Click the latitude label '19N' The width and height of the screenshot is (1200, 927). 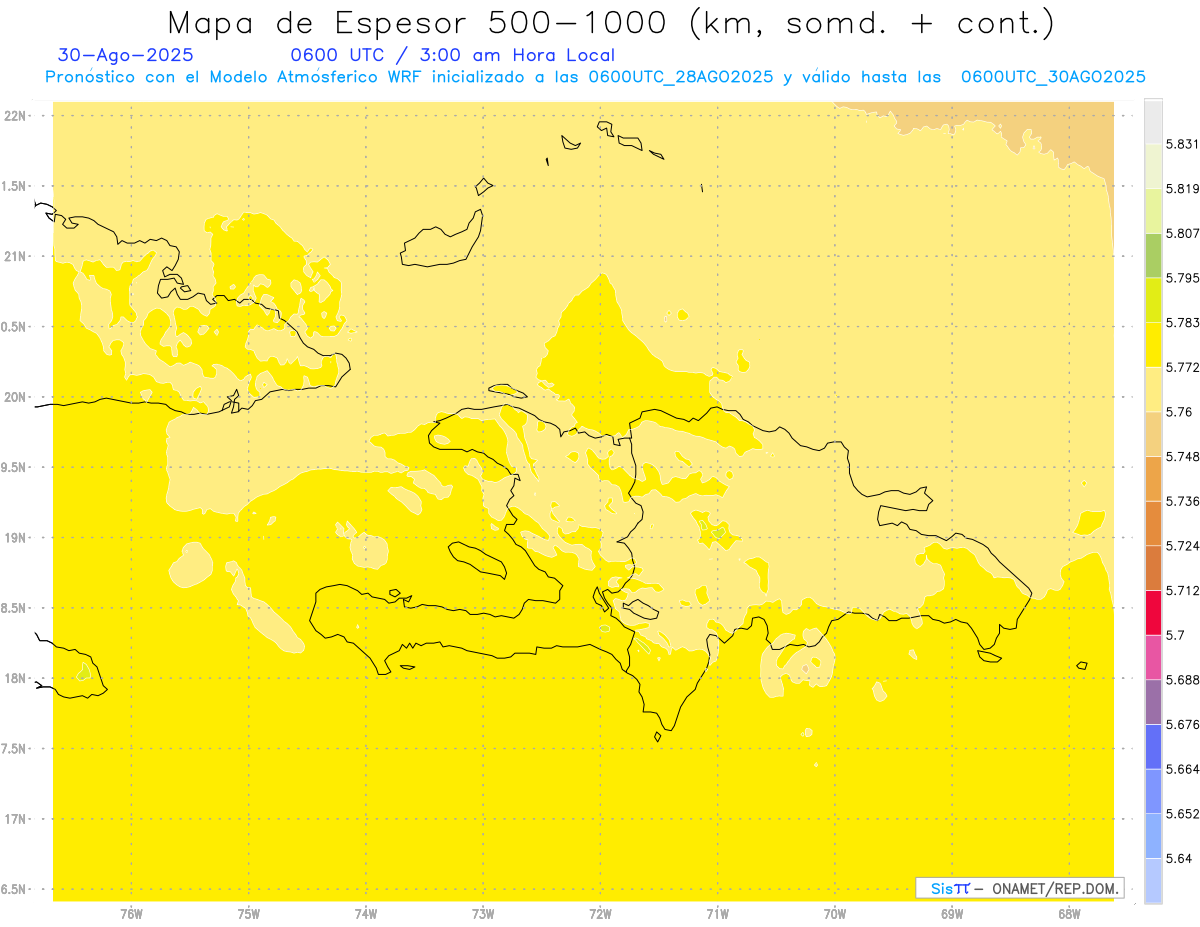pyautogui.click(x=17, y=538)
